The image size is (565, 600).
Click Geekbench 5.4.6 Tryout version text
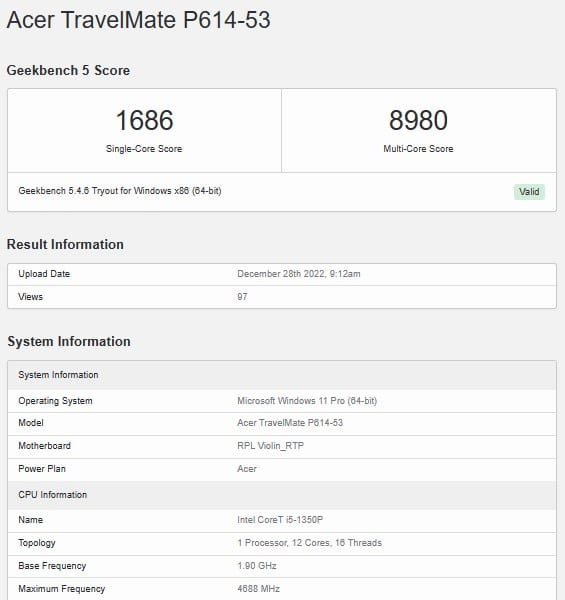[x=120, y=191]
